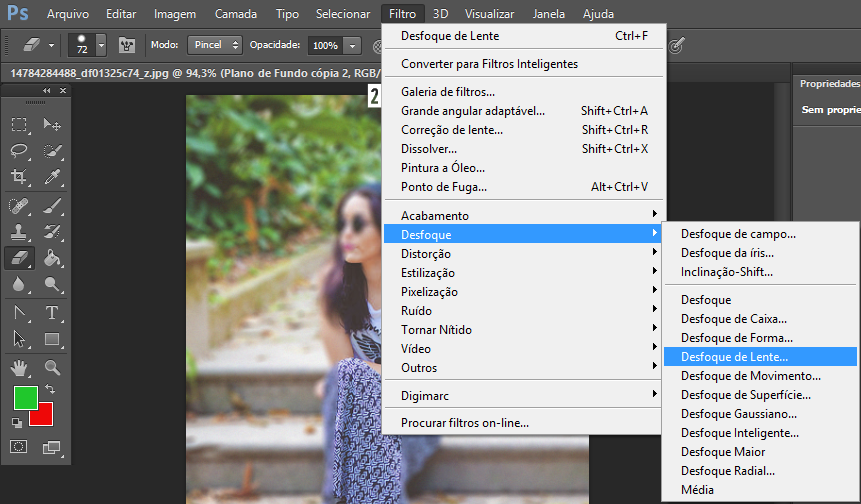Open the Camada menu

tap(236, 14)
